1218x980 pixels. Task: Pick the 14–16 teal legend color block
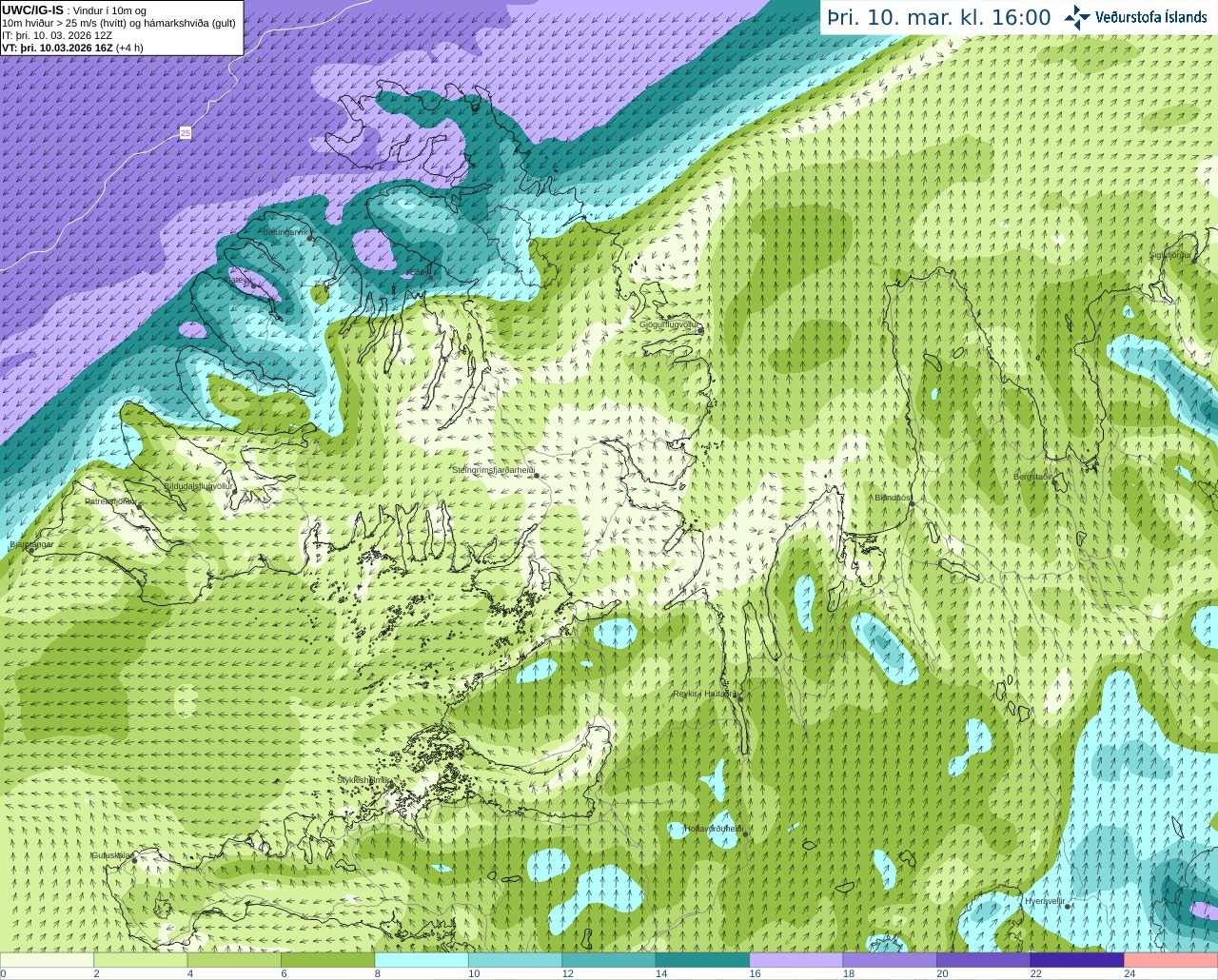[x=702, y=960]
